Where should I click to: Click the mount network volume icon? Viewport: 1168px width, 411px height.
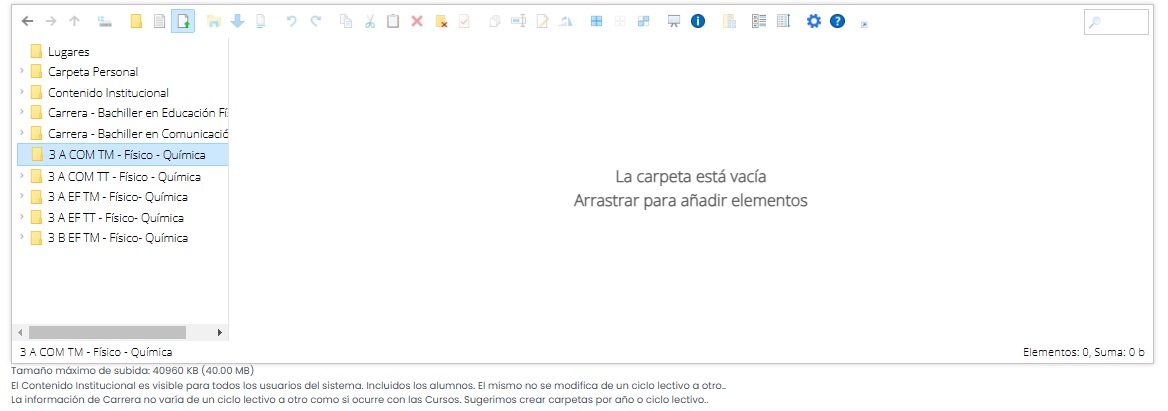coord(104,22)
